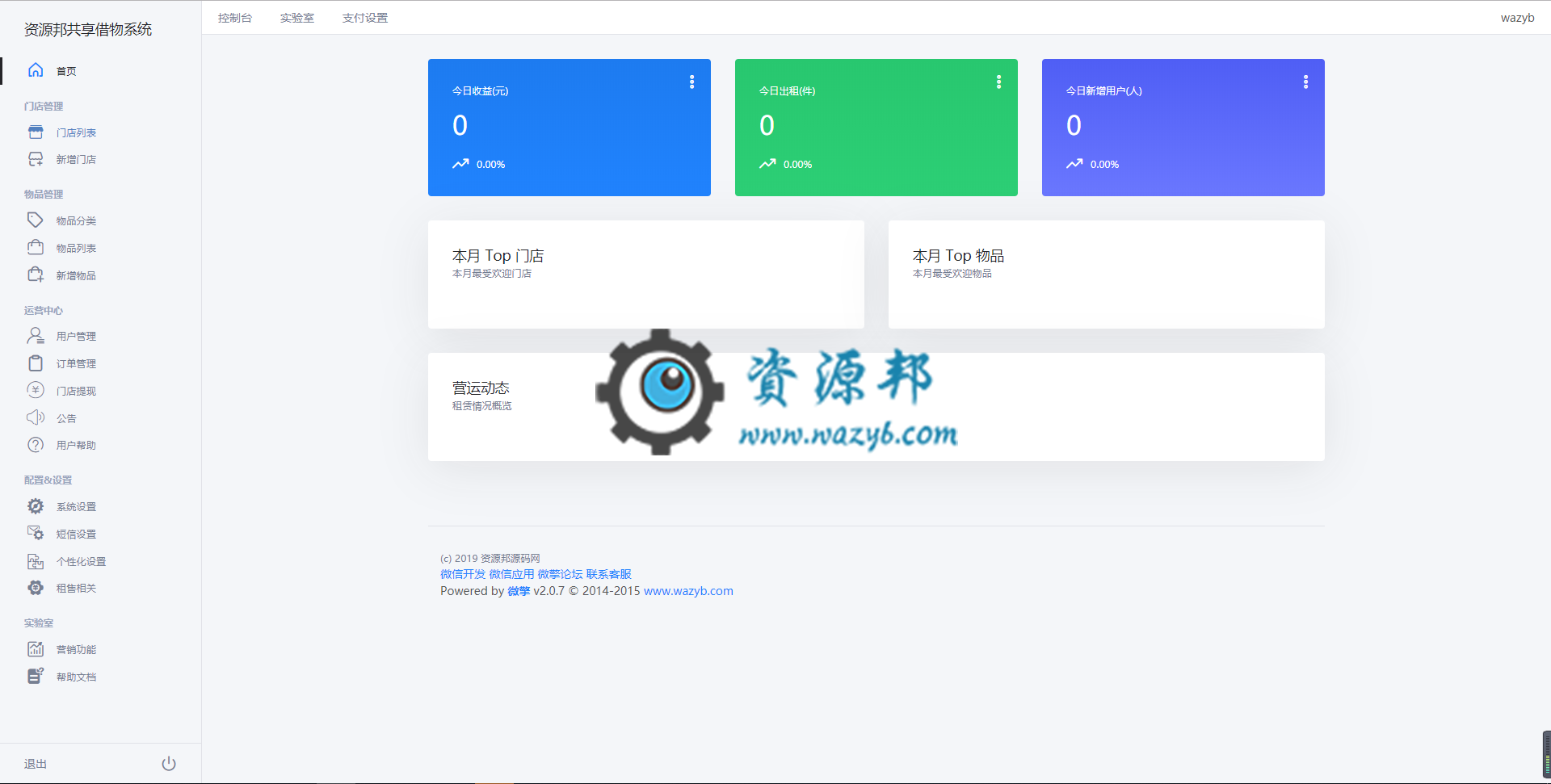Click the document icon for 帮助文档

point(36,676)
